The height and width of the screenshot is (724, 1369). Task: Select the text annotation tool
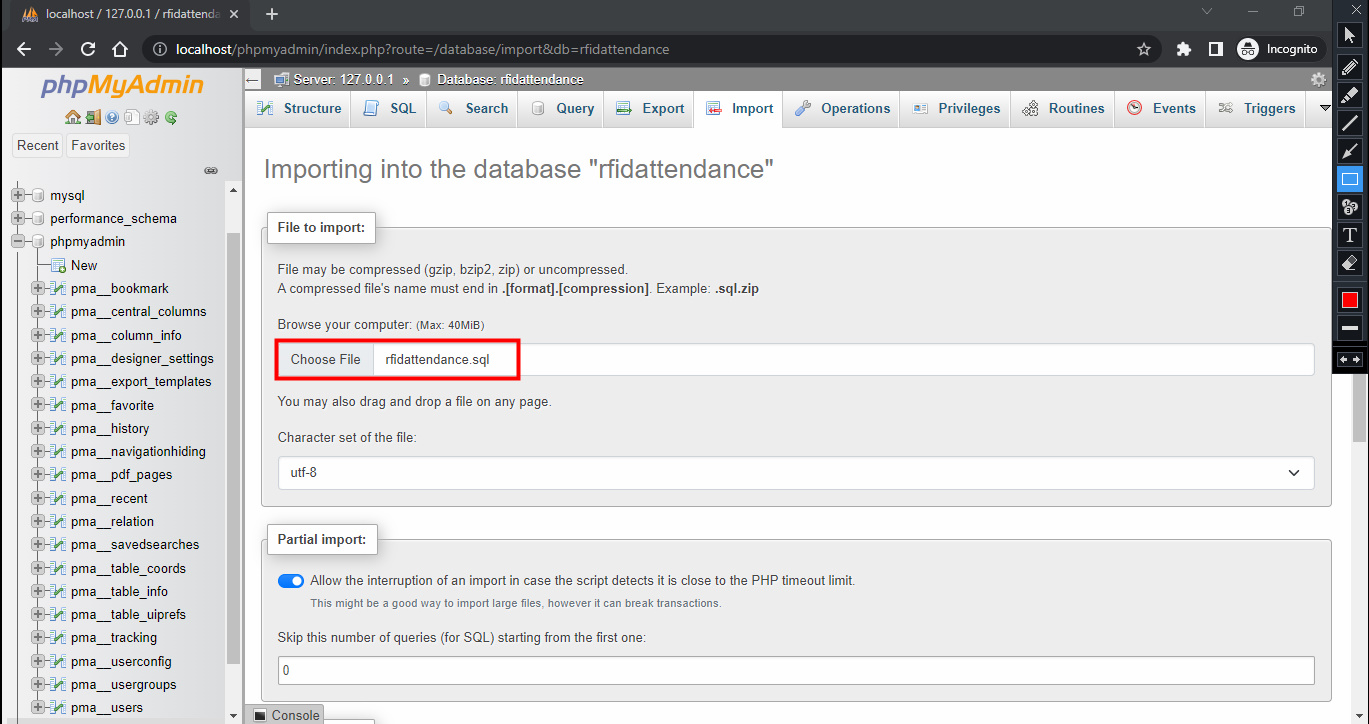(x=1350, y=235)
